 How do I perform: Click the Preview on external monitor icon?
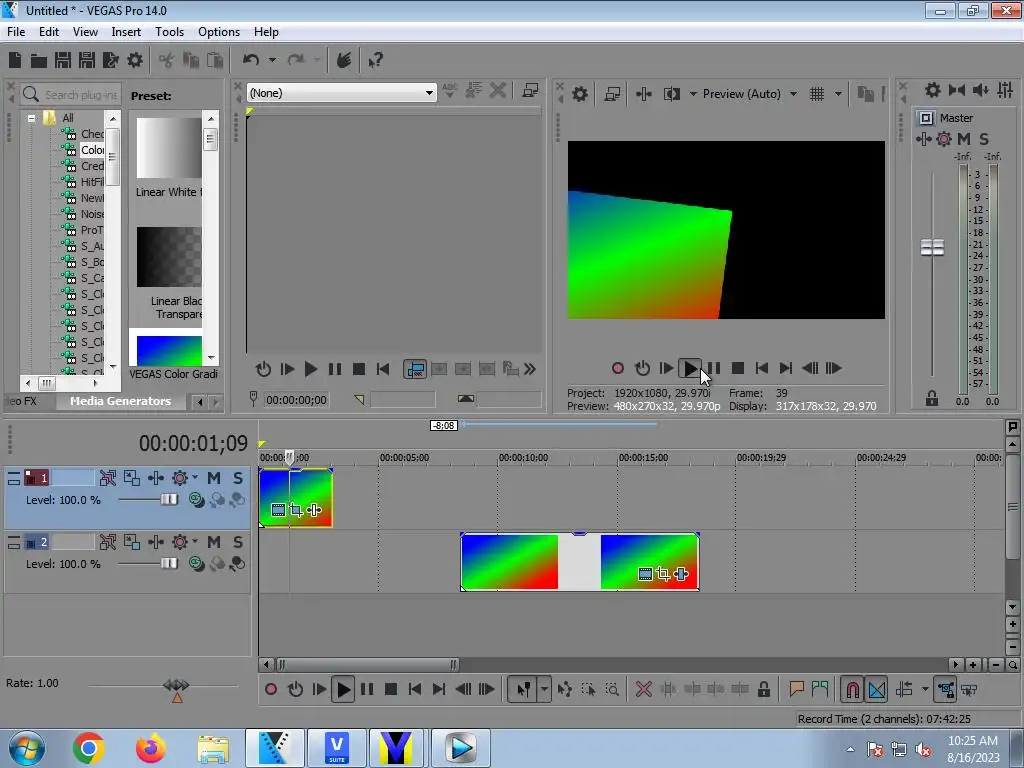612,94
